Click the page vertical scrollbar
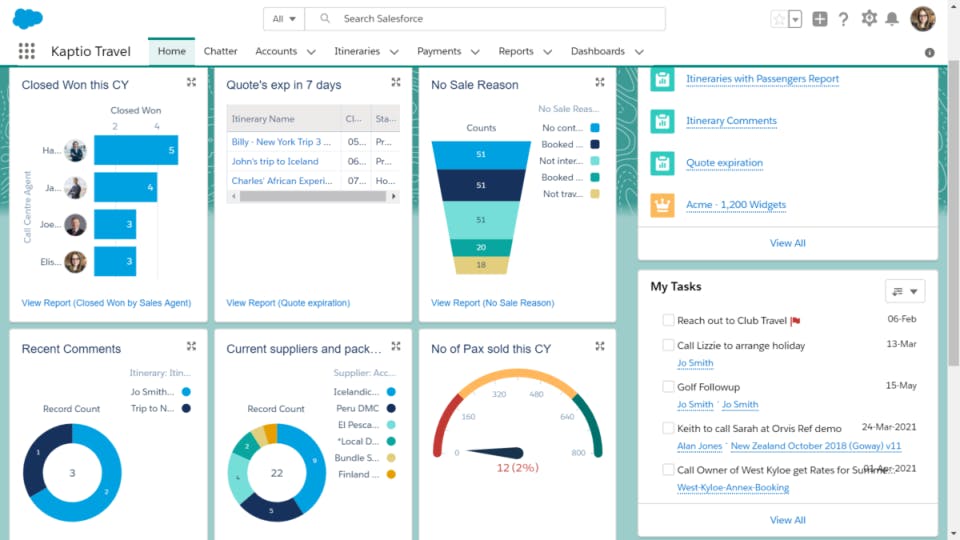The height and width of the screenshot is (540, 960). point(953,214)
